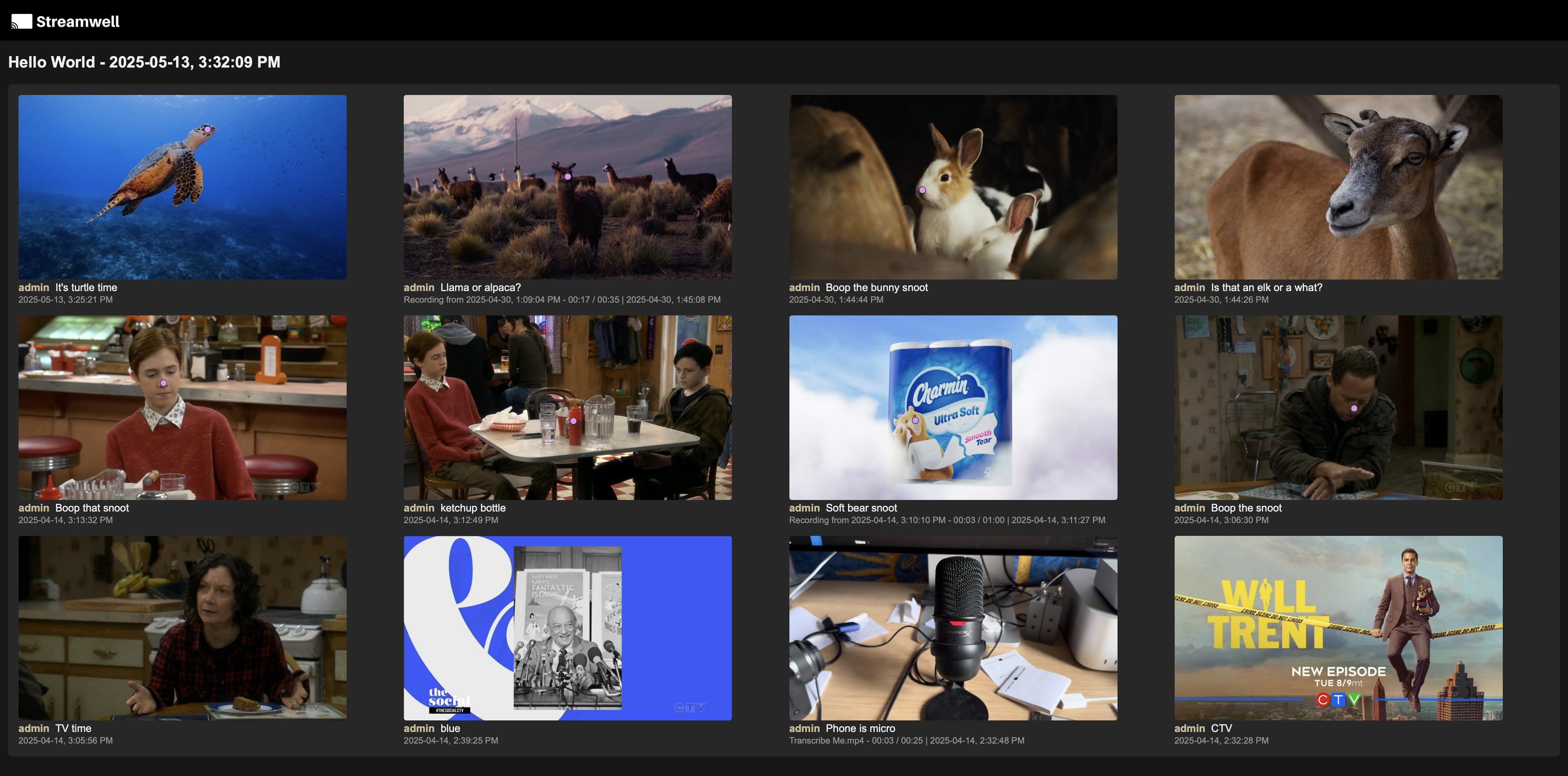Open the Will Trent CTV thumbnail
This screenshot has width=1568, height=776.
1338,627
